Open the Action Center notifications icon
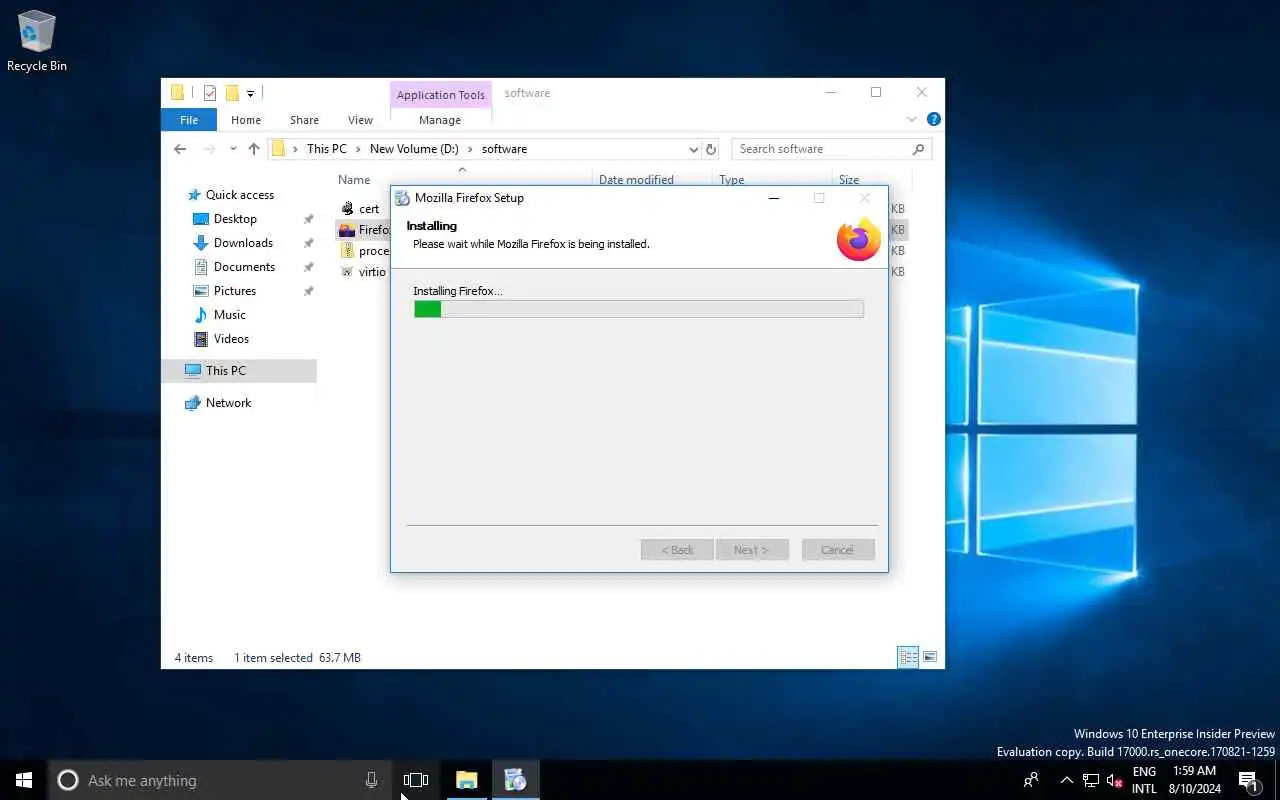 click(x=1248, y=780)
